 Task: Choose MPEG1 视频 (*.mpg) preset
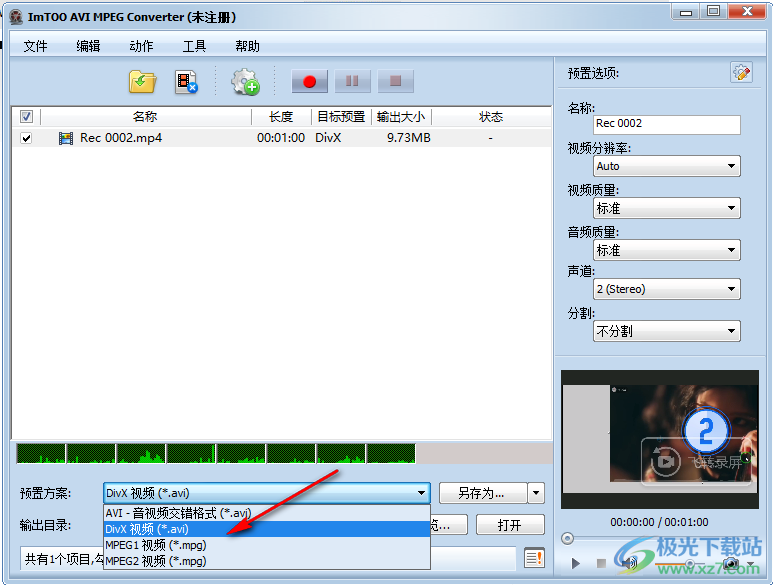(x=267, y=545)
